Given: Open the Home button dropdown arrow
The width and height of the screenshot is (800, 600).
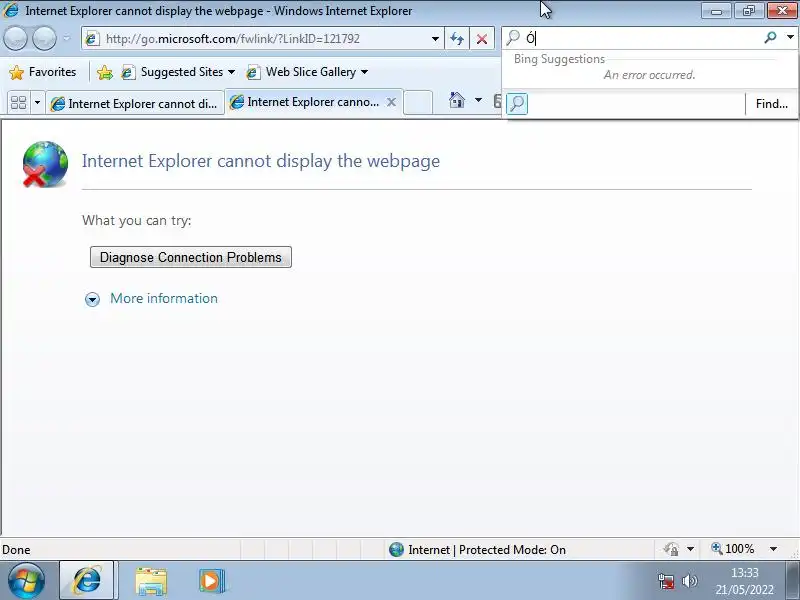Looking at the screenshot, I should 478,100.
